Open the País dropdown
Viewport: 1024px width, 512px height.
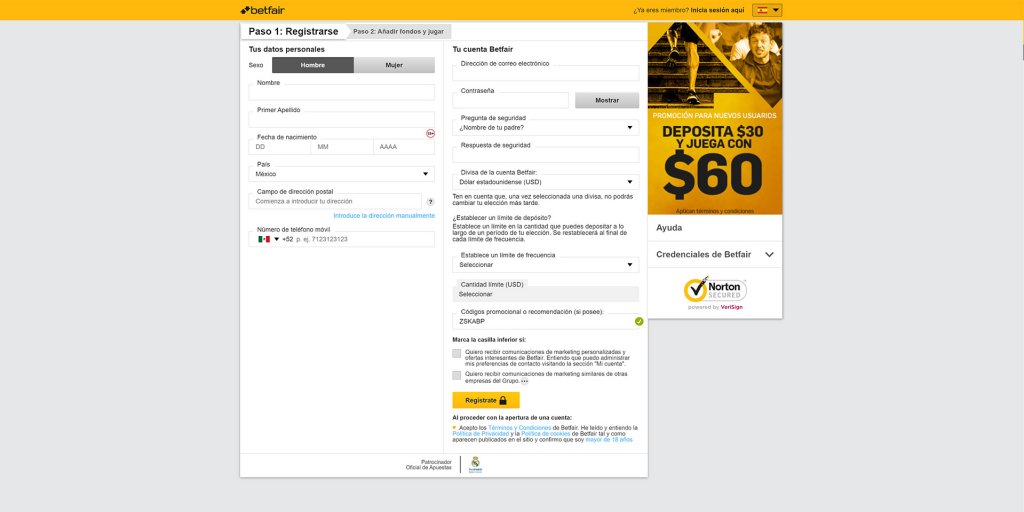(342, 174)
